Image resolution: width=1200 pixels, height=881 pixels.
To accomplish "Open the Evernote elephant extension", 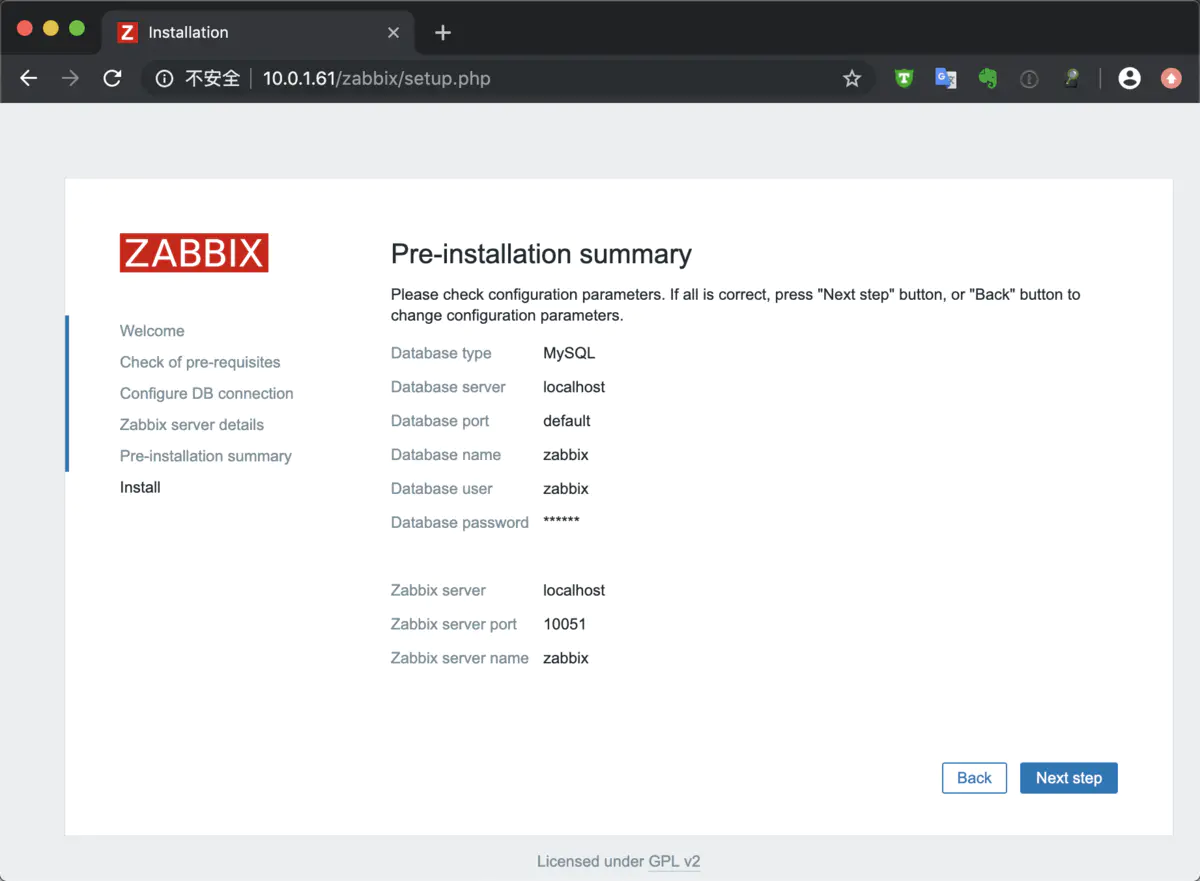I will click(x=988, y=78).
